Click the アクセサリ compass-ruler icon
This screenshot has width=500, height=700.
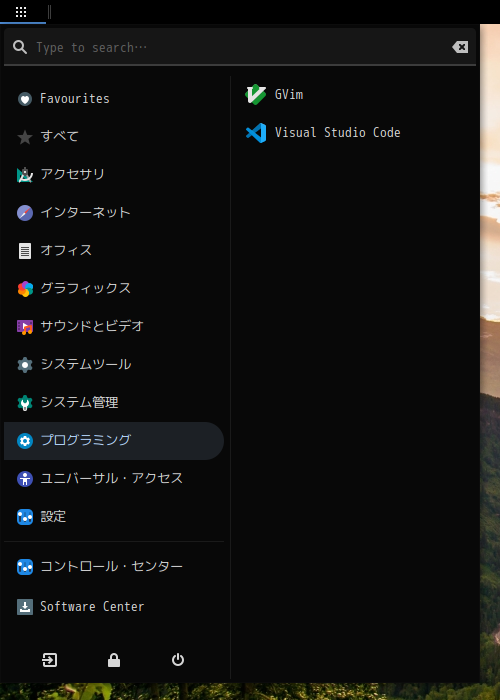[x=25, y=175]
